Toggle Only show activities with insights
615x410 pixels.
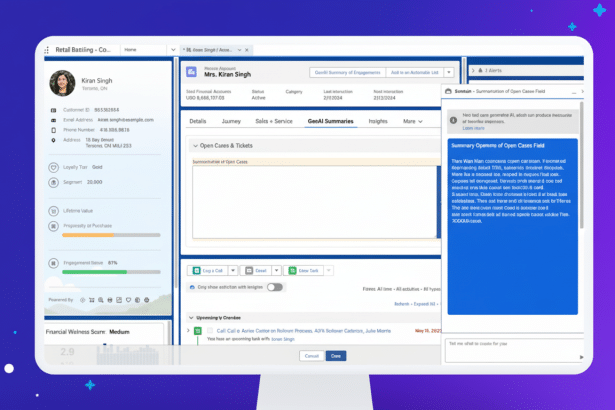[275, 287]
